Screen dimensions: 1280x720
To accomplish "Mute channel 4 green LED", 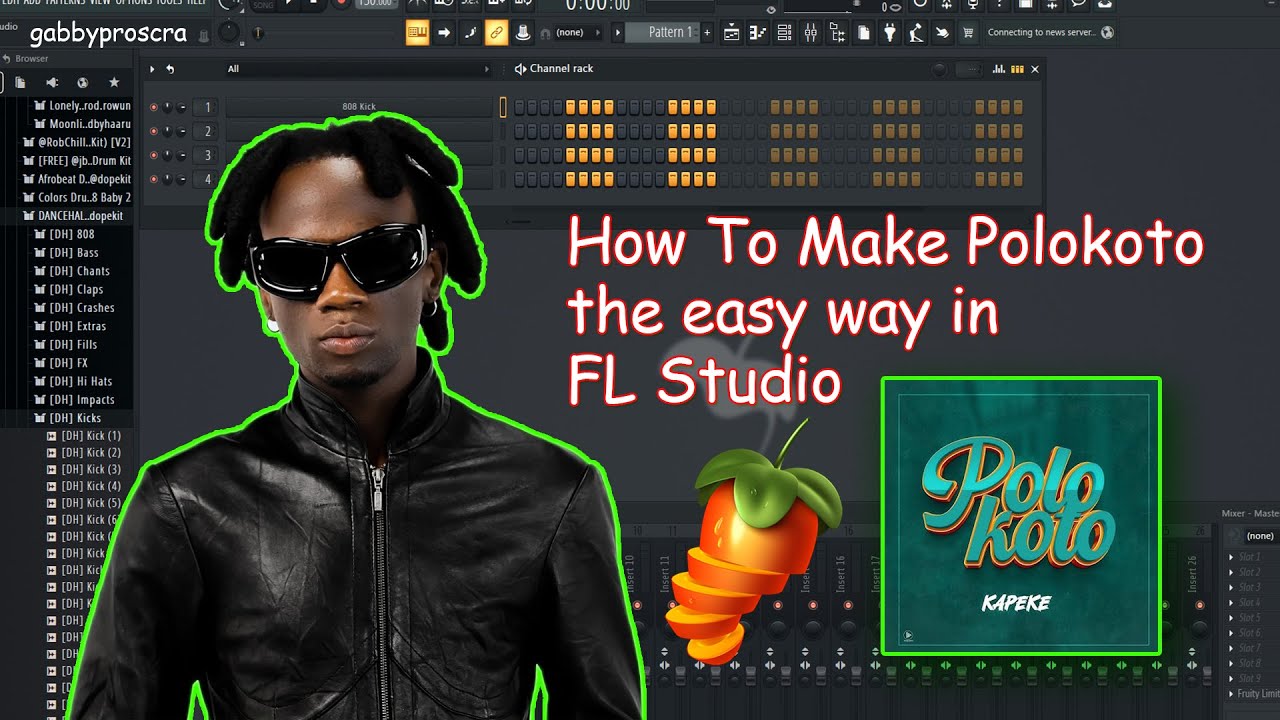I will (x=154, y=179).
